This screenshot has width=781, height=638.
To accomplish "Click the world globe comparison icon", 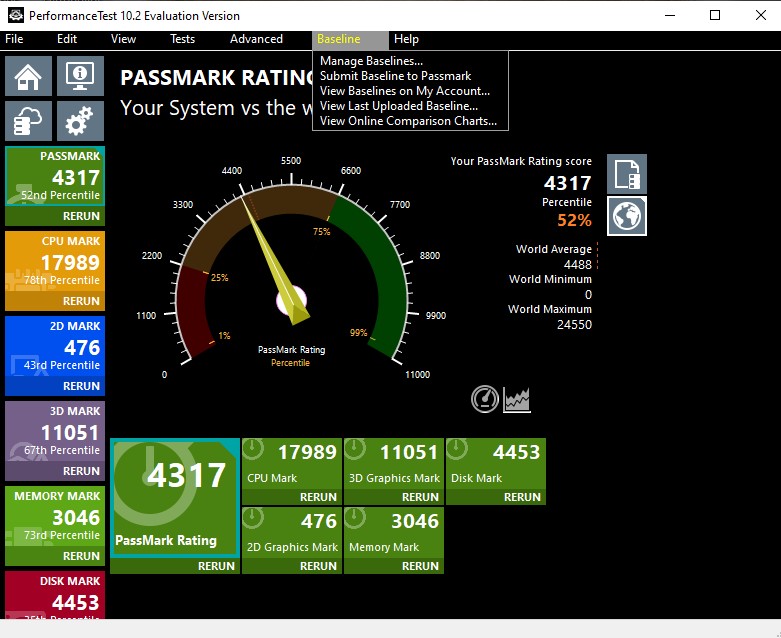I will [627, 216].
